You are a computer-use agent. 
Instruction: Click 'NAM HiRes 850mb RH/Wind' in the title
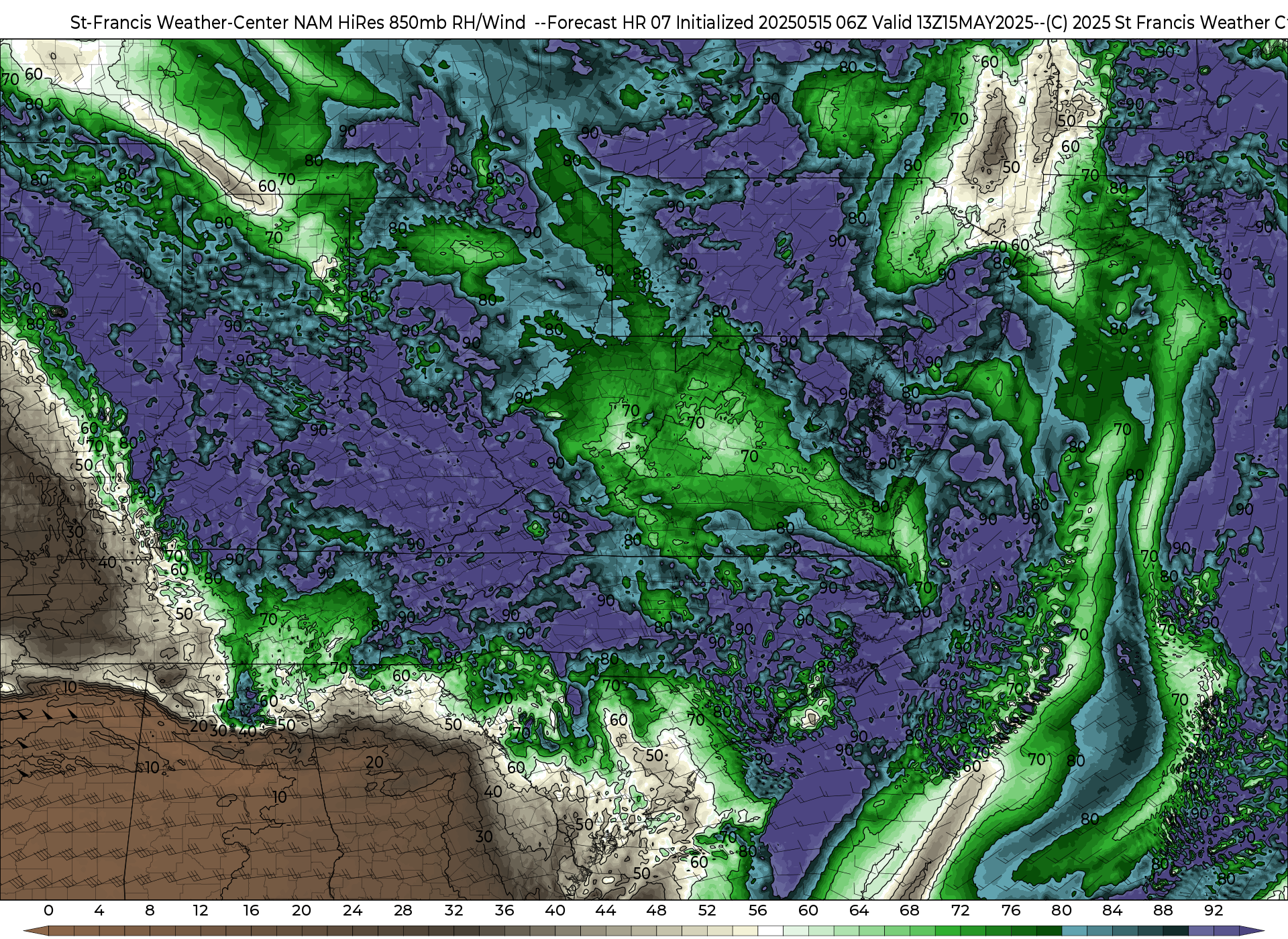(410, 23)
